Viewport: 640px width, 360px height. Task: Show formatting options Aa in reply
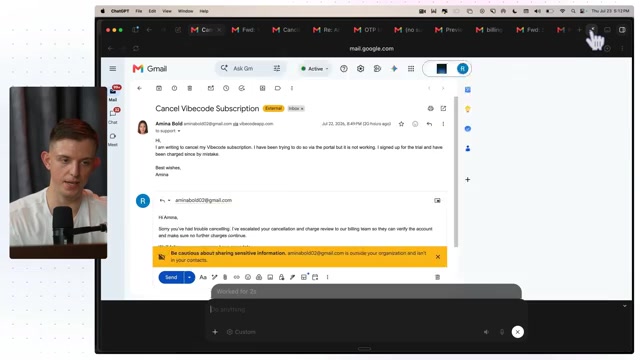tap(203, 277)
